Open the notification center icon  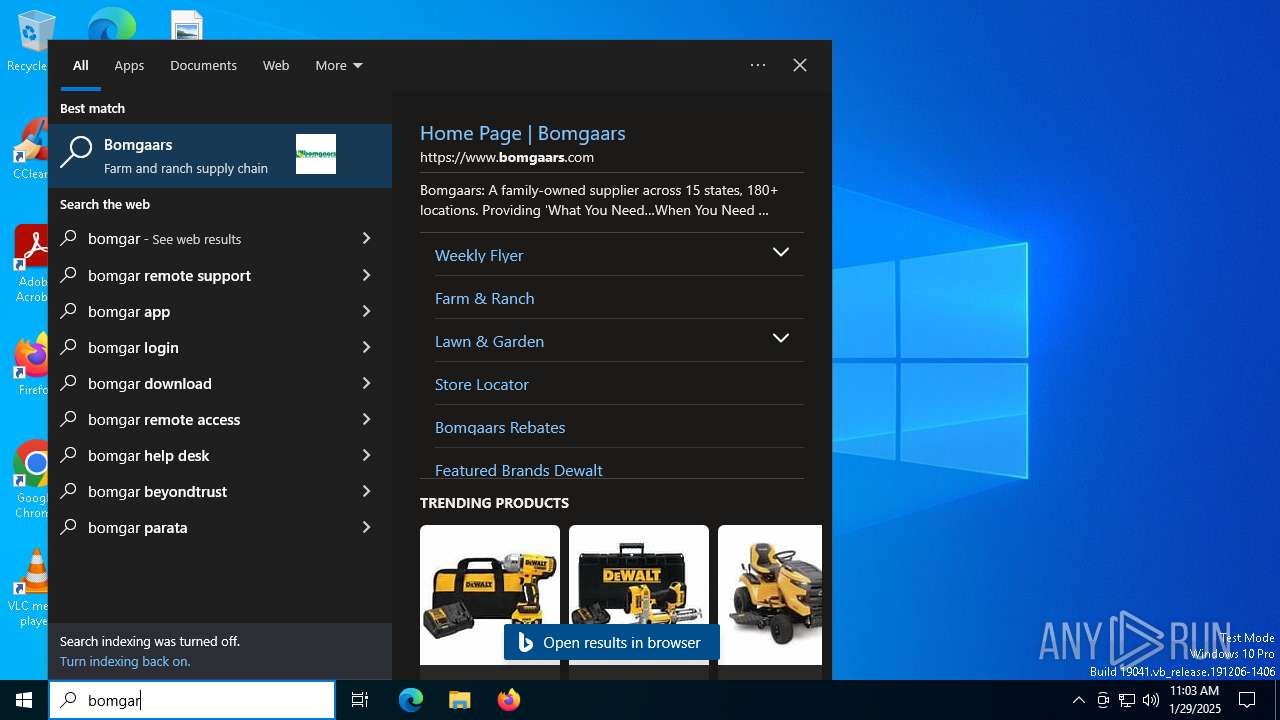[1247, 700]
